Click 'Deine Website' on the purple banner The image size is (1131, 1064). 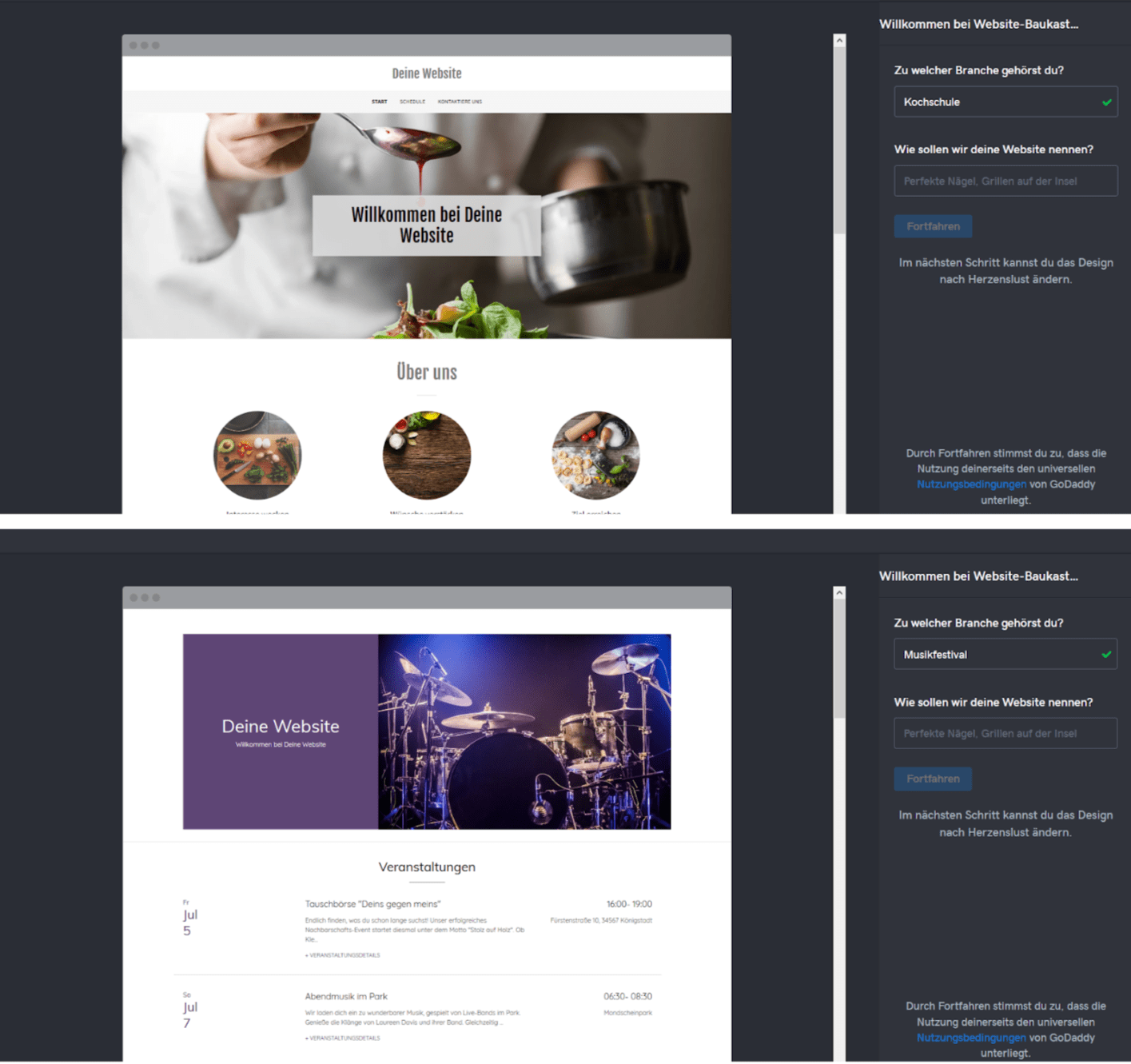tap(281, 726)
